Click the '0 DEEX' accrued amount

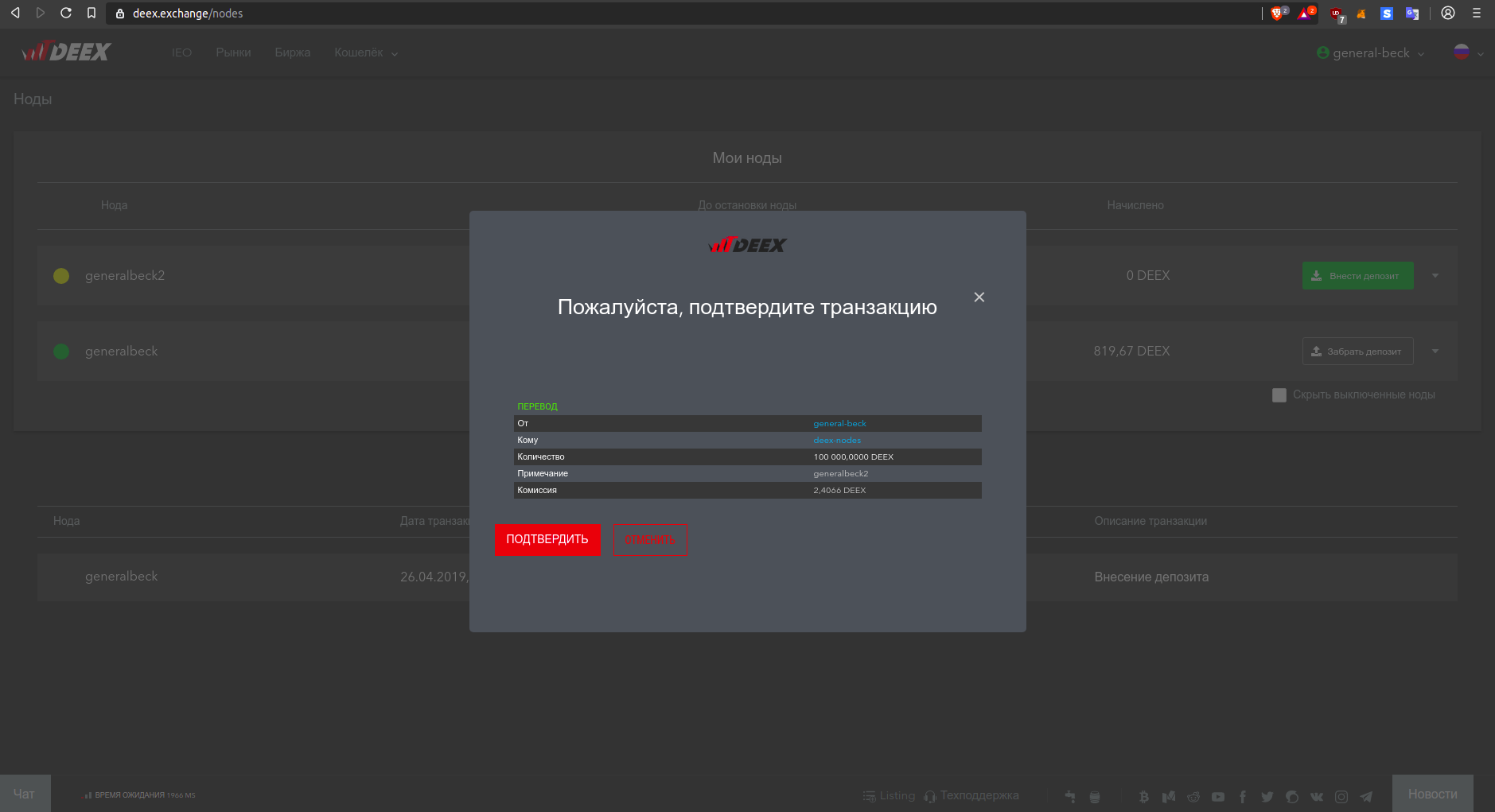(1148, 276)
